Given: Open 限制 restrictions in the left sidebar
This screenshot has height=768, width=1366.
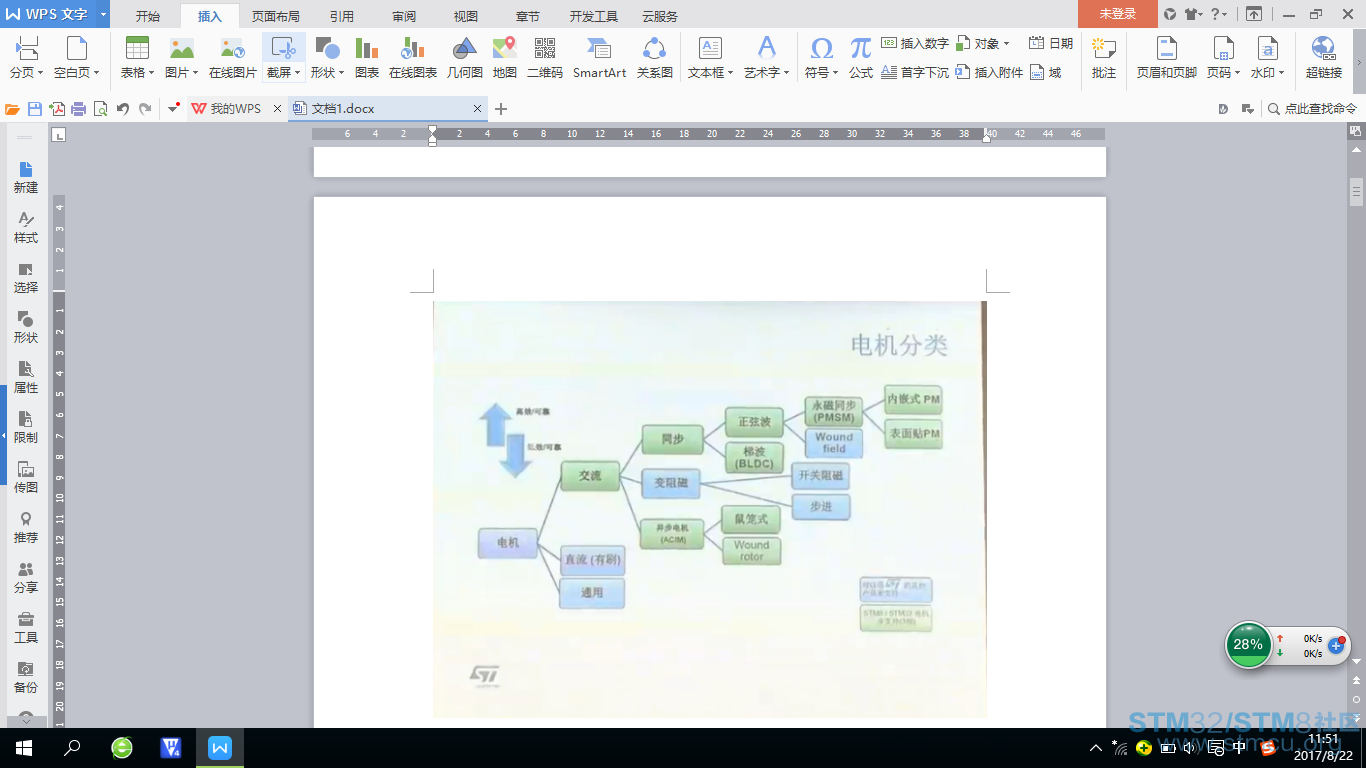Looking at the screenshot, I should [x=26, y=427].
